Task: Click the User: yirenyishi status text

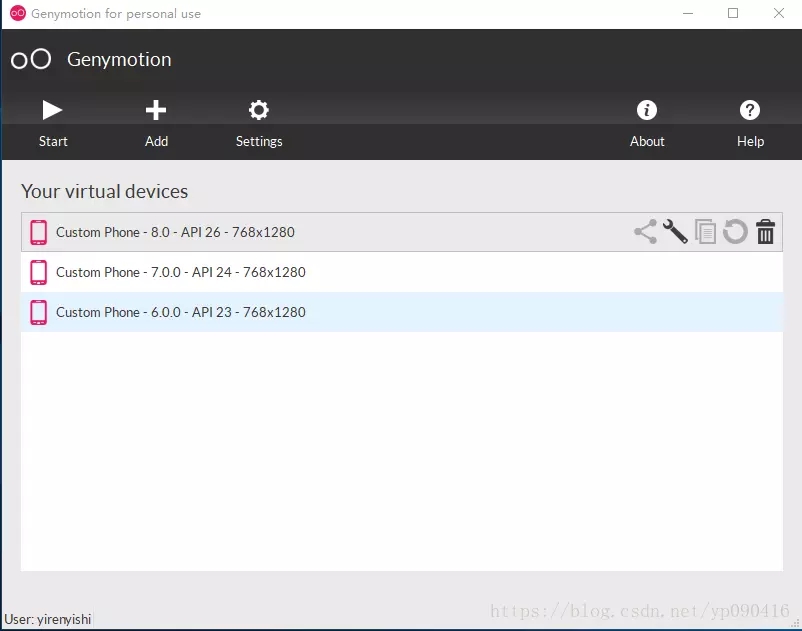Action: (48, 619)
